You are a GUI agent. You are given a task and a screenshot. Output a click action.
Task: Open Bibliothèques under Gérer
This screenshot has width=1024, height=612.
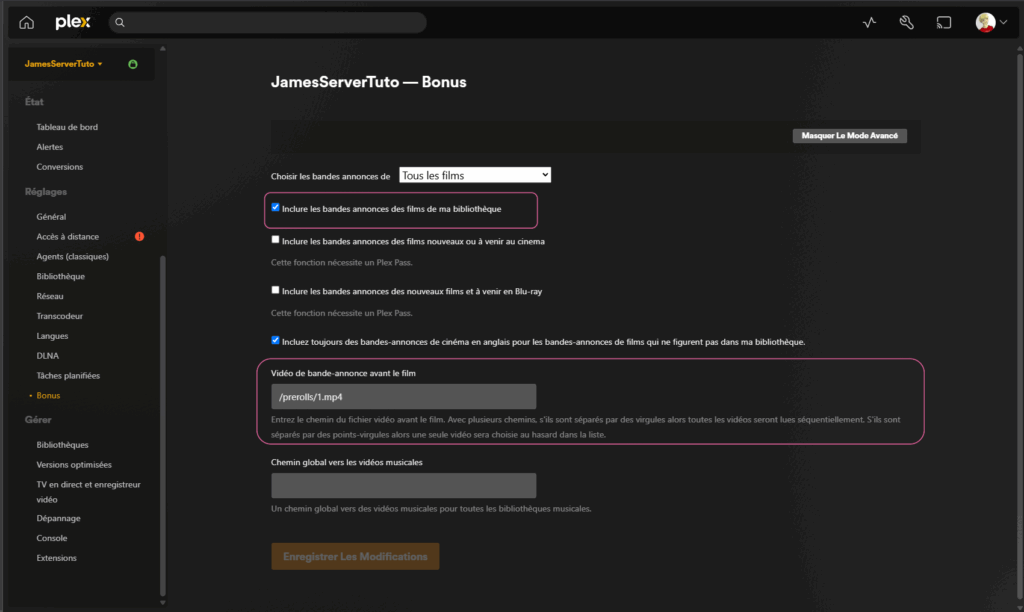point(62,445)
